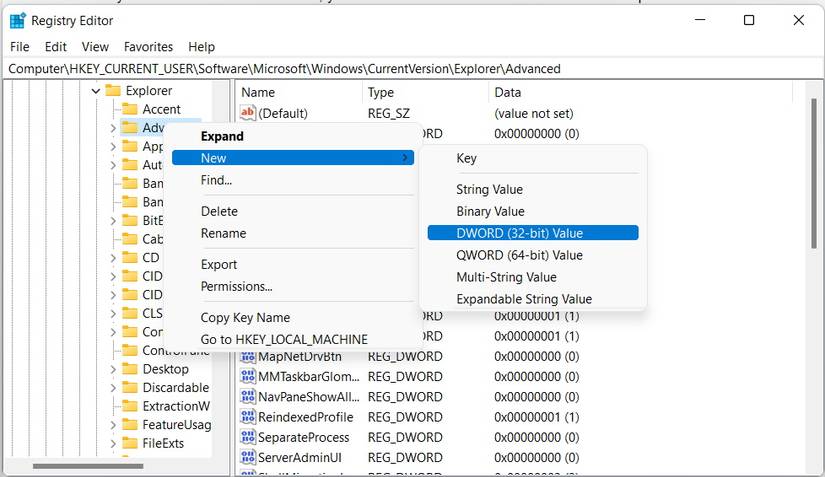The height and width of the screenshot is (477, 825).
Task: Click the Registry Editor app icon
Action: pyautogui.click(x=17, y=21)
